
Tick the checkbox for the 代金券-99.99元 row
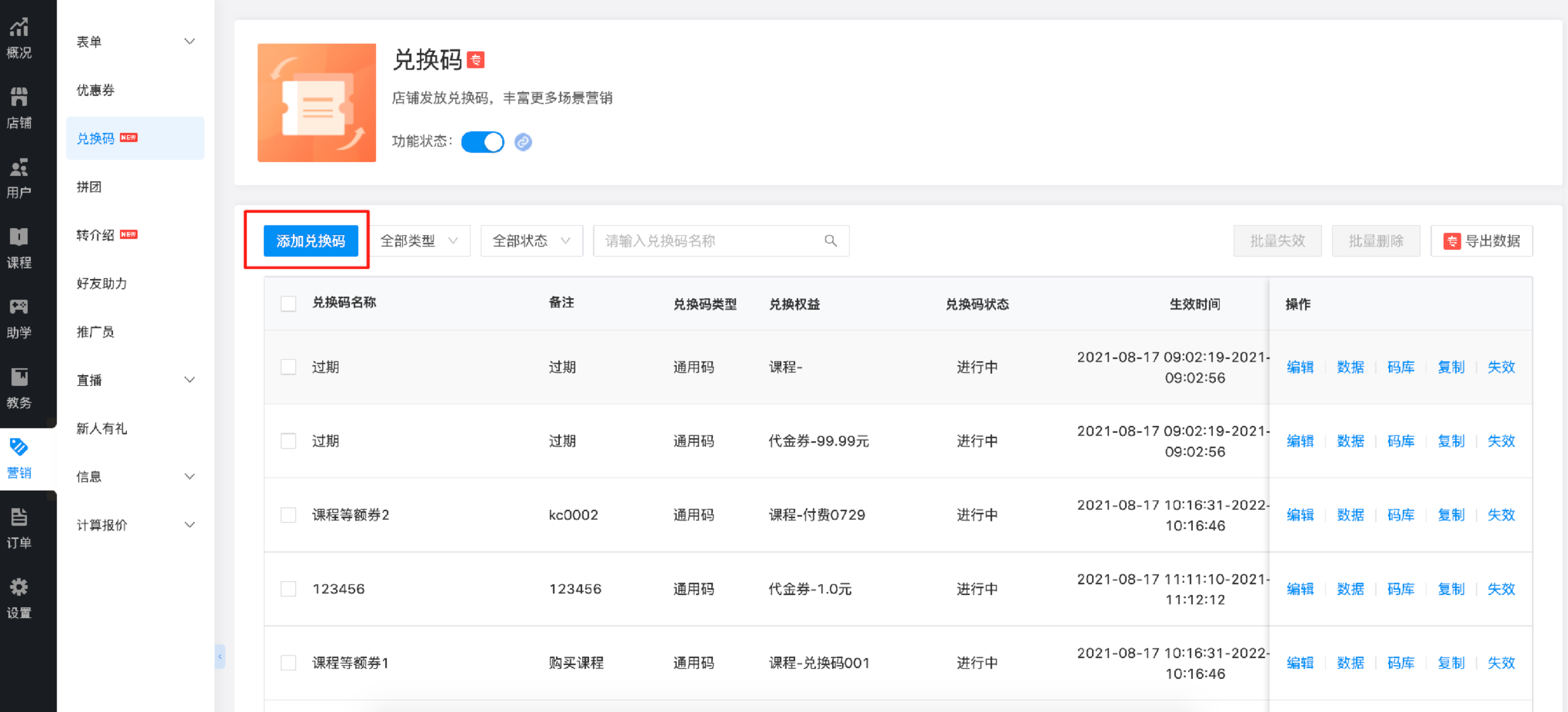[288, 441]
